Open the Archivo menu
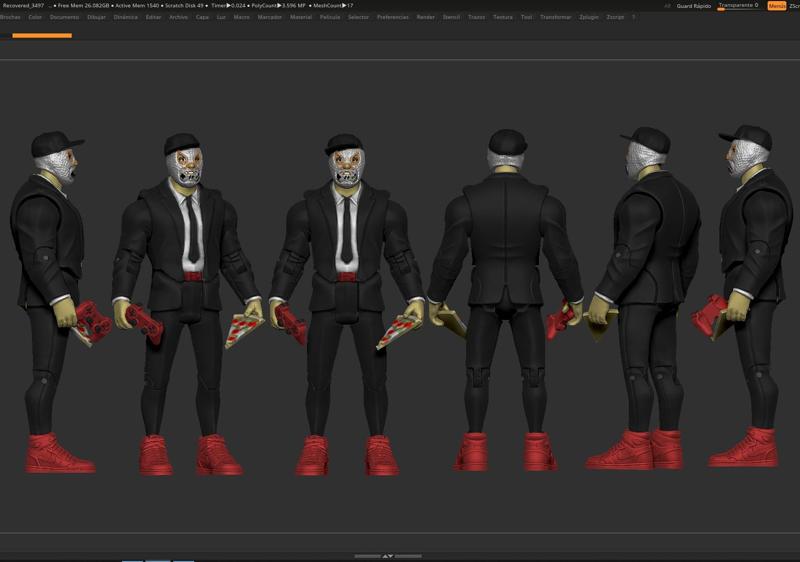The width and height of the screenshot is (800, 562). click(x=179, y=17)
